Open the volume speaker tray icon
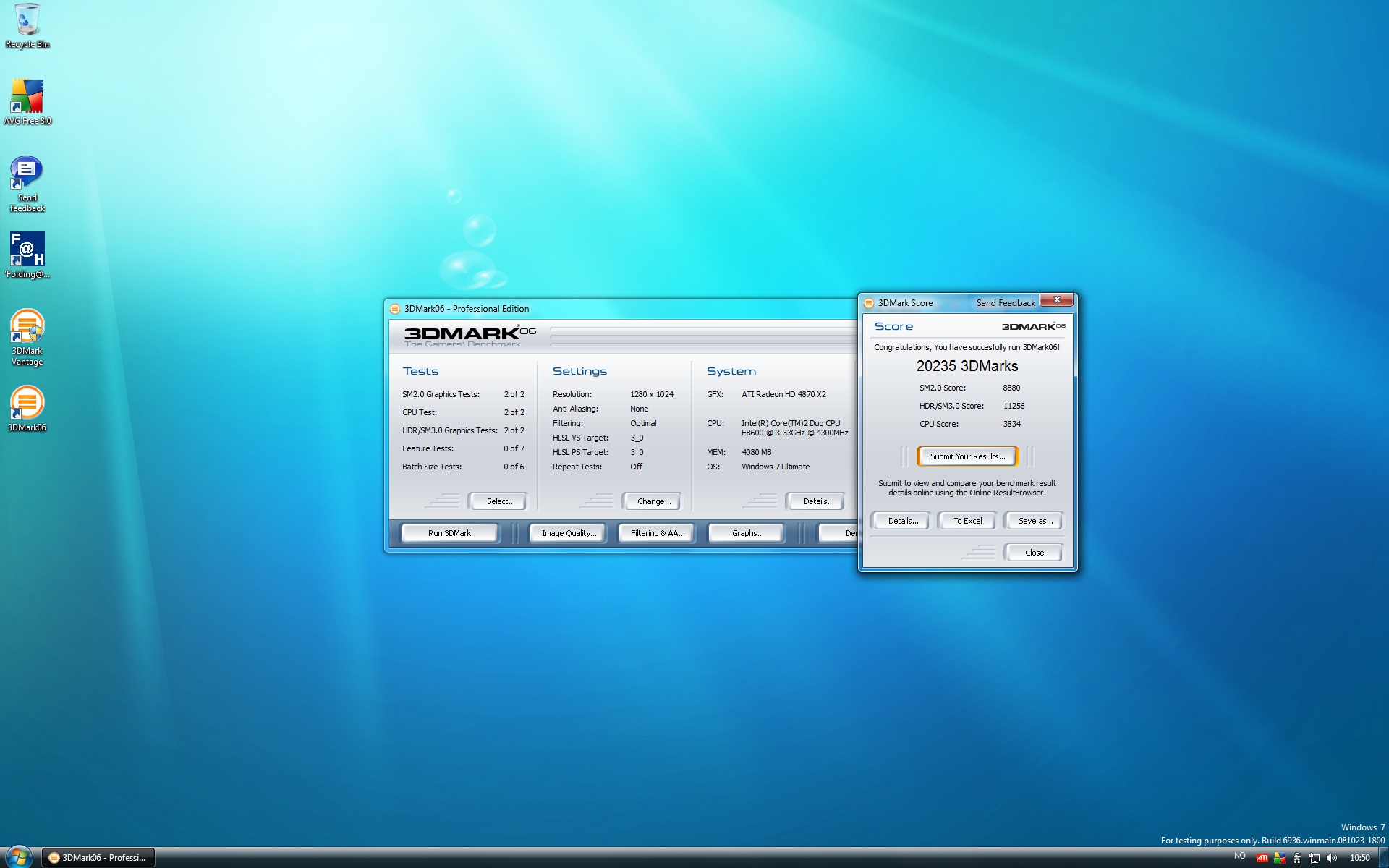This screenshot has width=1389, height=868. pos(1331,858)
